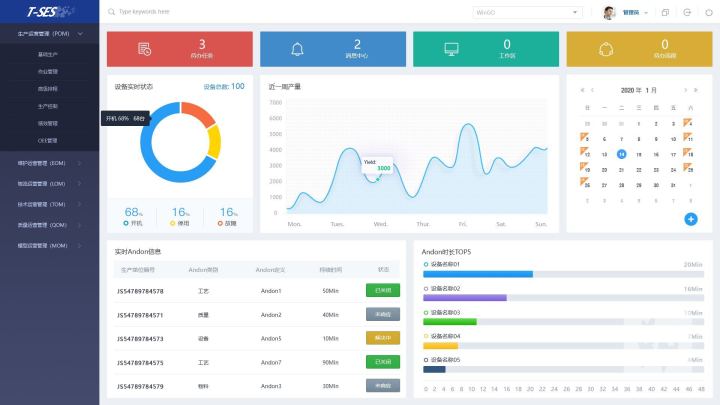
Task: Click the power icon in the top-right corner
Action: click(709, 12)
